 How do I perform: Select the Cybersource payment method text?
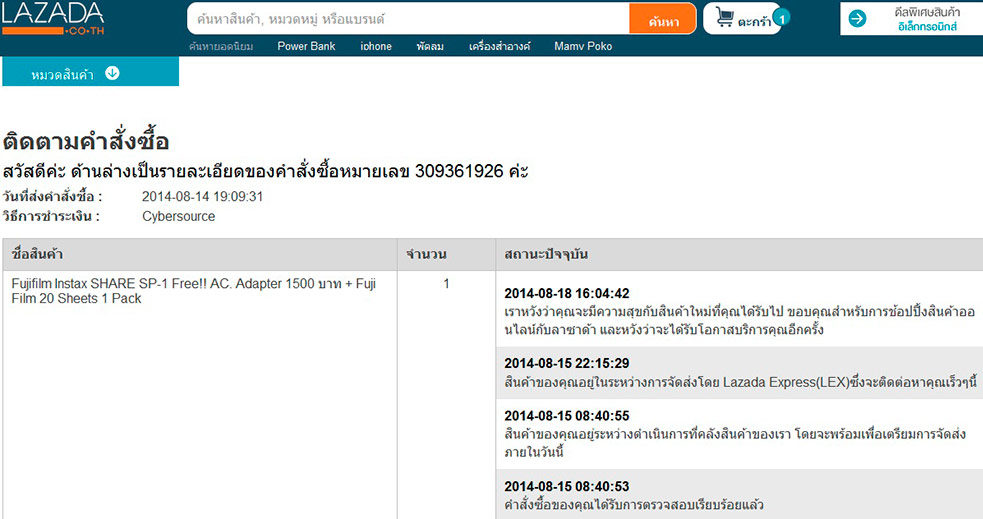pyautogui.click(x=179, y=216)
